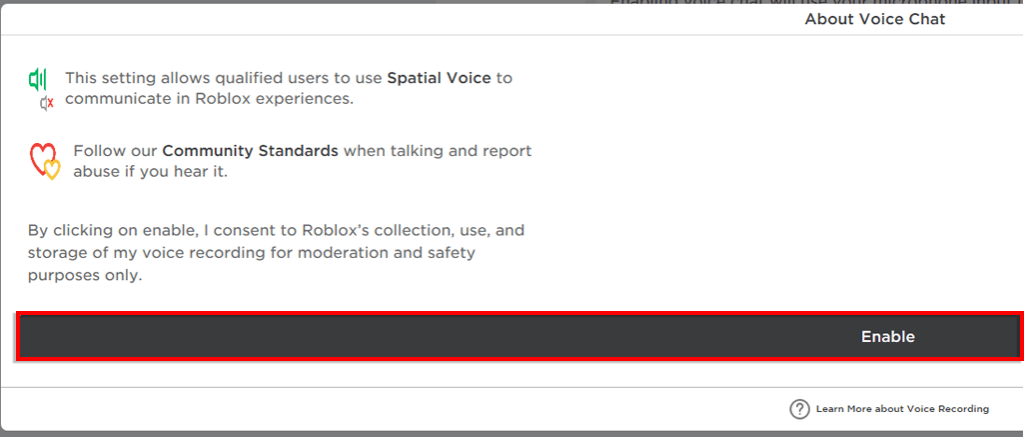Screen dimensions: 1024x437
Task: Click the 'when talking and report' text
Action: pos(438,151)
